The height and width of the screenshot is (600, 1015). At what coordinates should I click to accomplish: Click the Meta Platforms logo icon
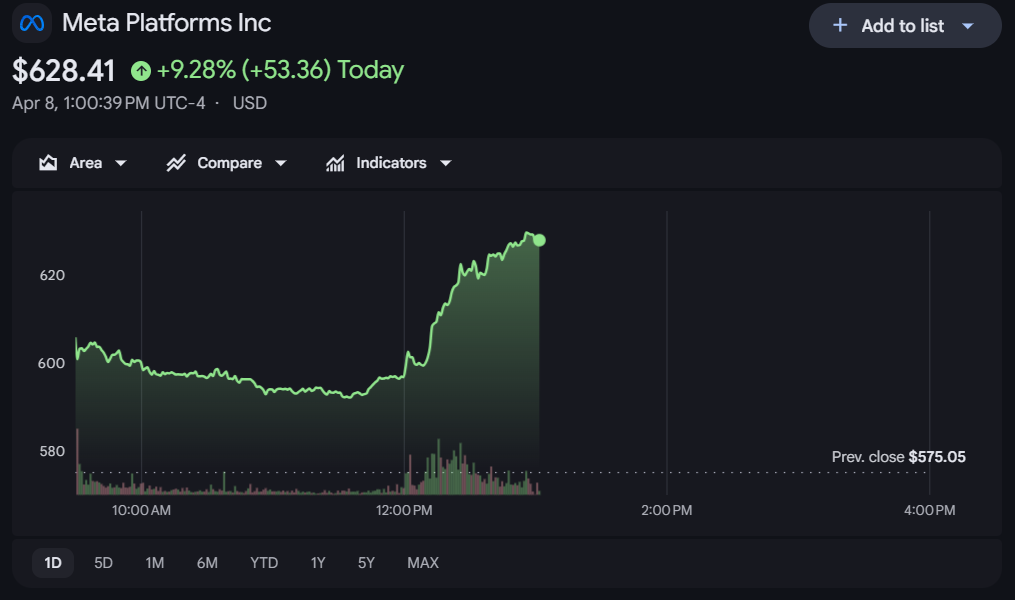point(32,23)
